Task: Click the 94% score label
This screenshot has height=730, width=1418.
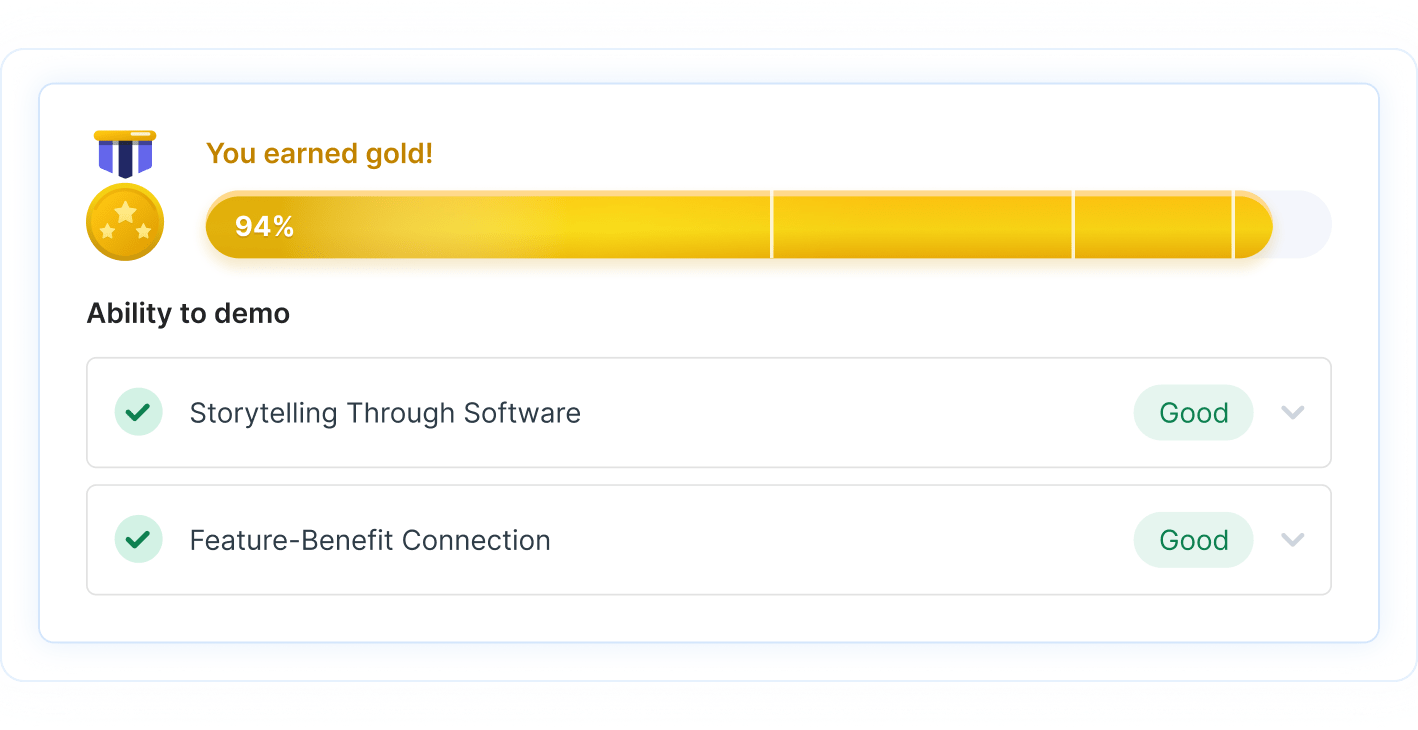Action: [x=264, y=227]
